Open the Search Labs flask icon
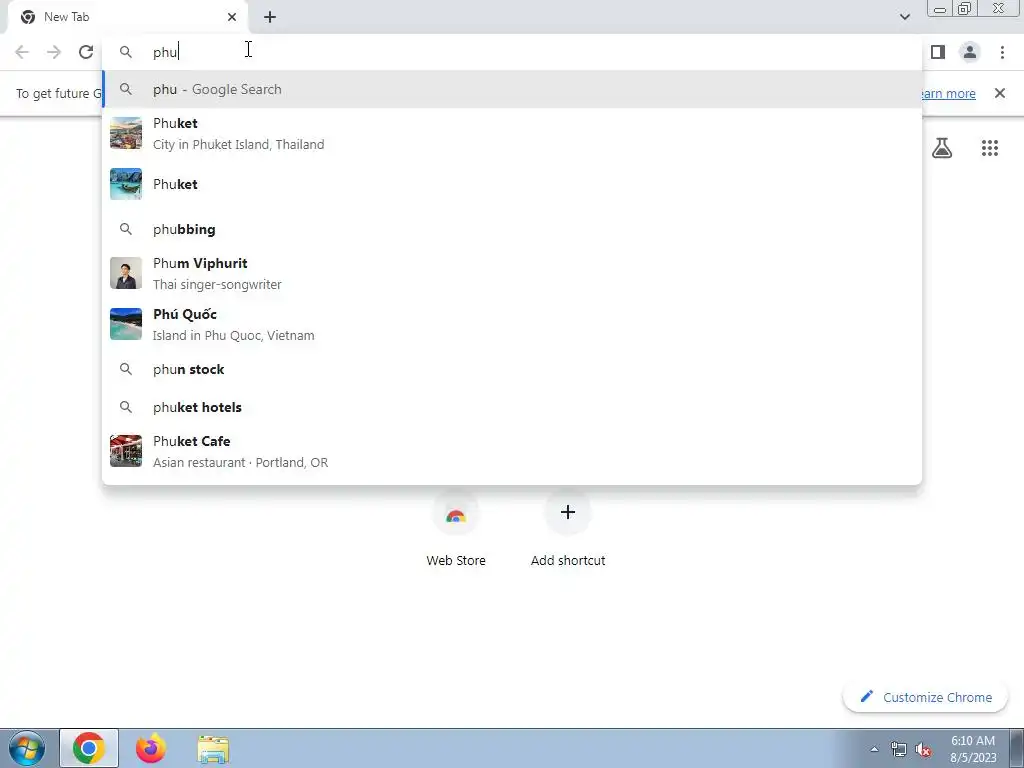This screenshot has height=768, width=1024. [942, 148]
